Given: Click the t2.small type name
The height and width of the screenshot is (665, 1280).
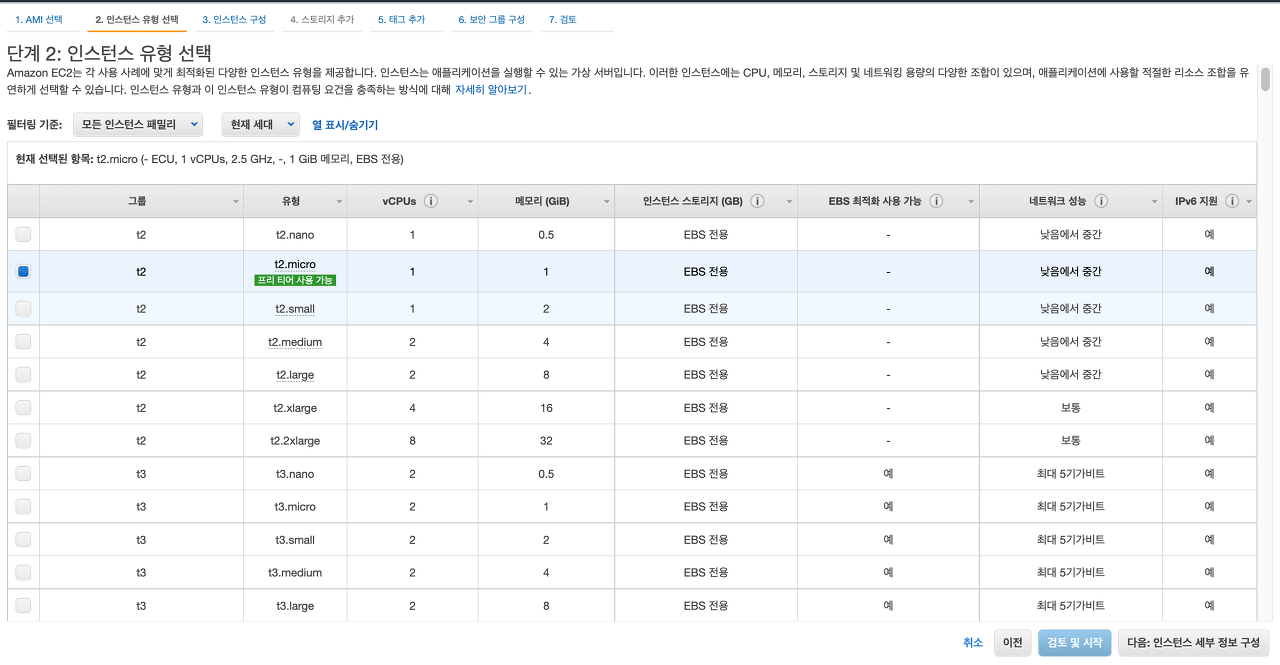Looking at the screenshot, I should click(295, 309).
